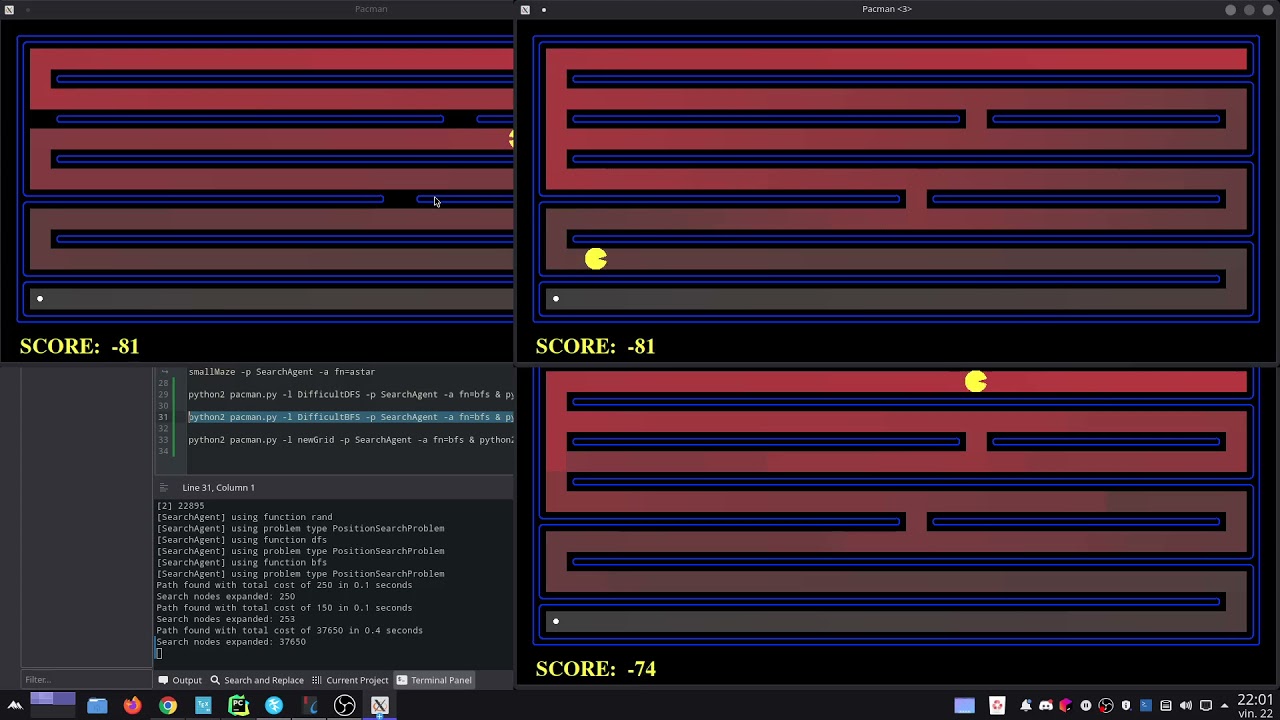Toggle the pin dot on Pacman <3> titlebar
Viewport: 1280px width, 720px height.
coord(544,10)
